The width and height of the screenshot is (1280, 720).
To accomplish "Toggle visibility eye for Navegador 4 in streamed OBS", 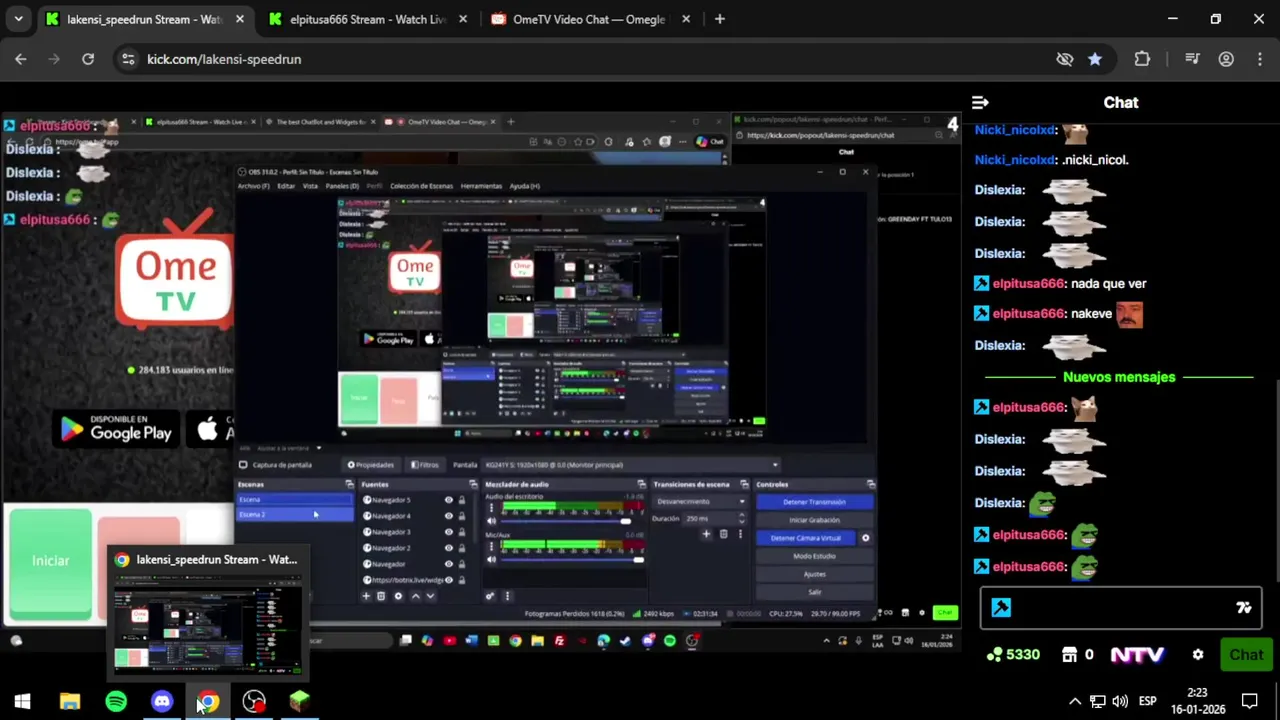I will pos(448,516).
